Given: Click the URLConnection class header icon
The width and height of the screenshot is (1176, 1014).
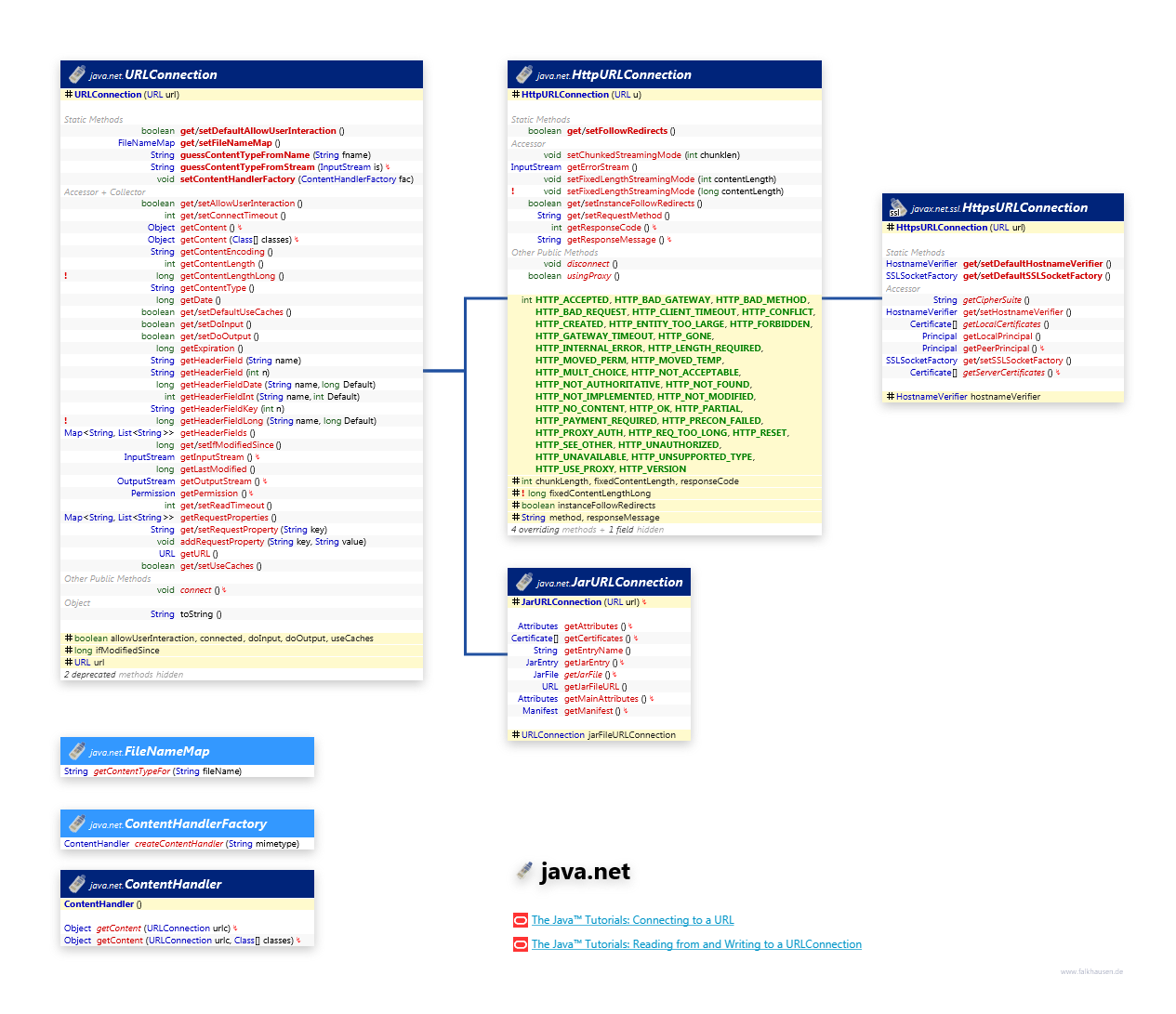Looking at the screenshot, I should coord(77,74).
